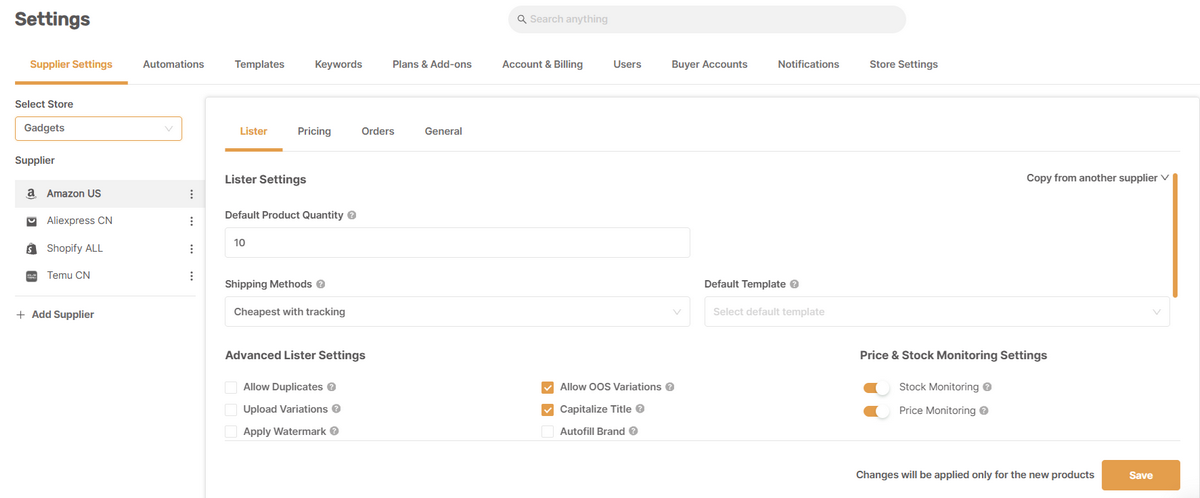Viewport: 1200px width, 498px height.
Task: Select Amazon US in the supplier list
Action: pyautogui.click(x=110, y=194)
